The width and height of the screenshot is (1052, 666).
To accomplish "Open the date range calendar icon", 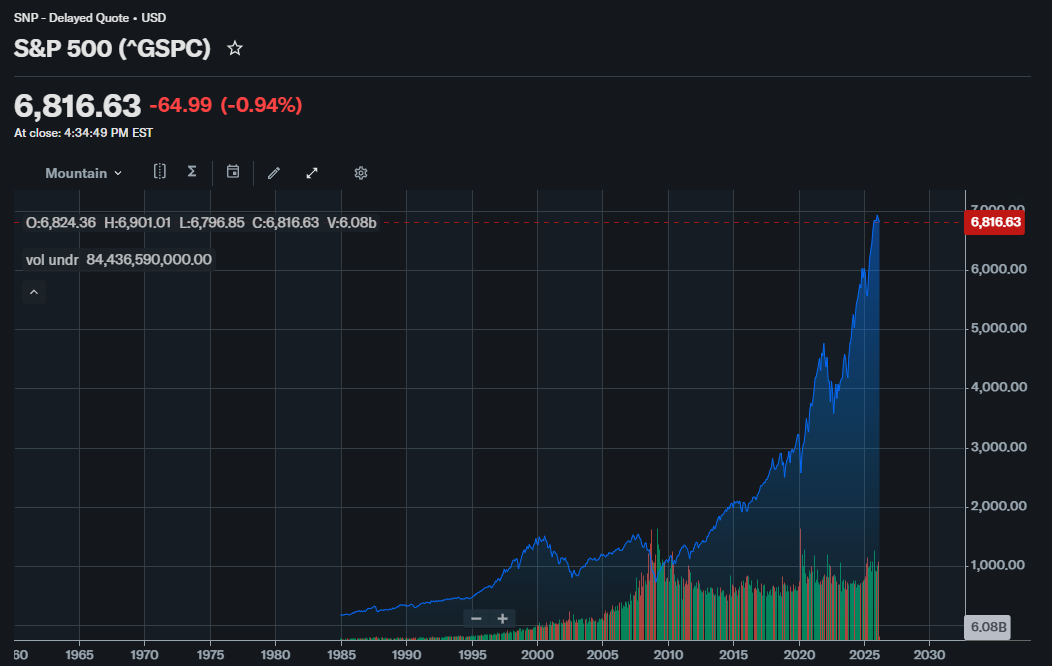I will coord(233,172).
